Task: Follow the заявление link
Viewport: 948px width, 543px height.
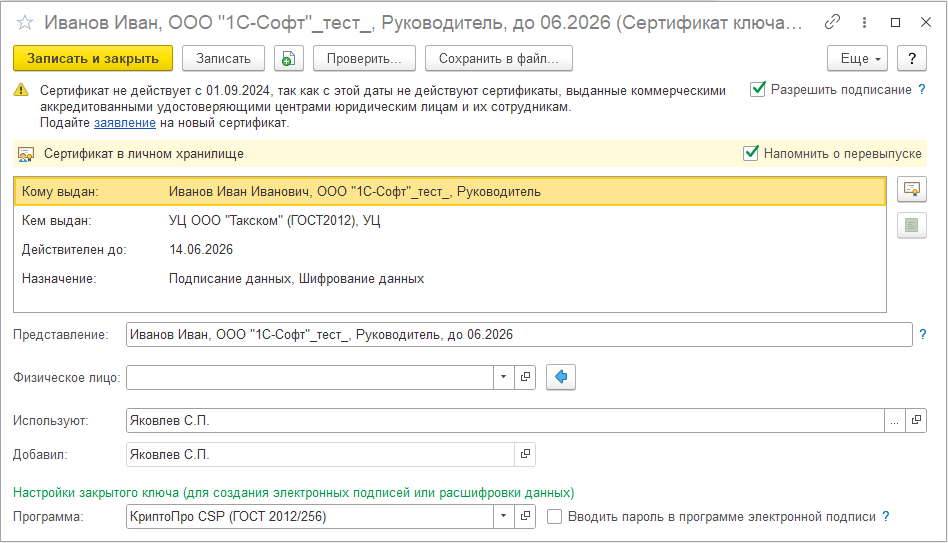Action: [125, 123]
